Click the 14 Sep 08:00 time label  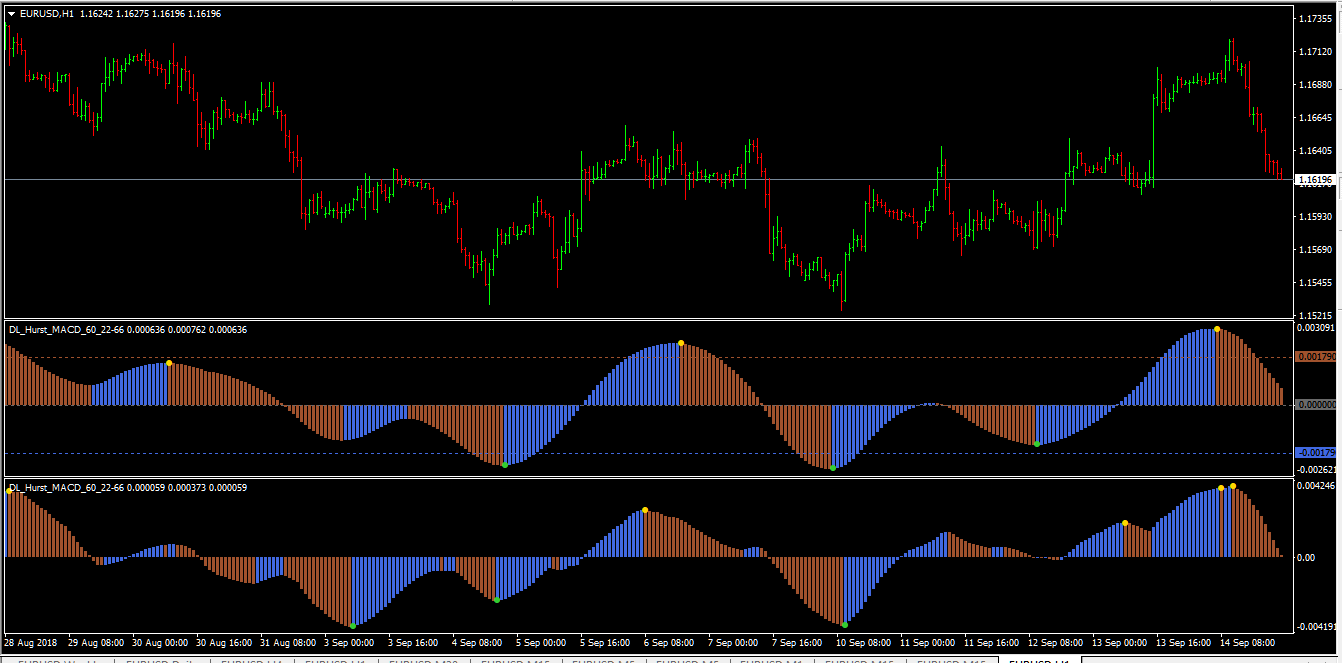[1250, 643]
